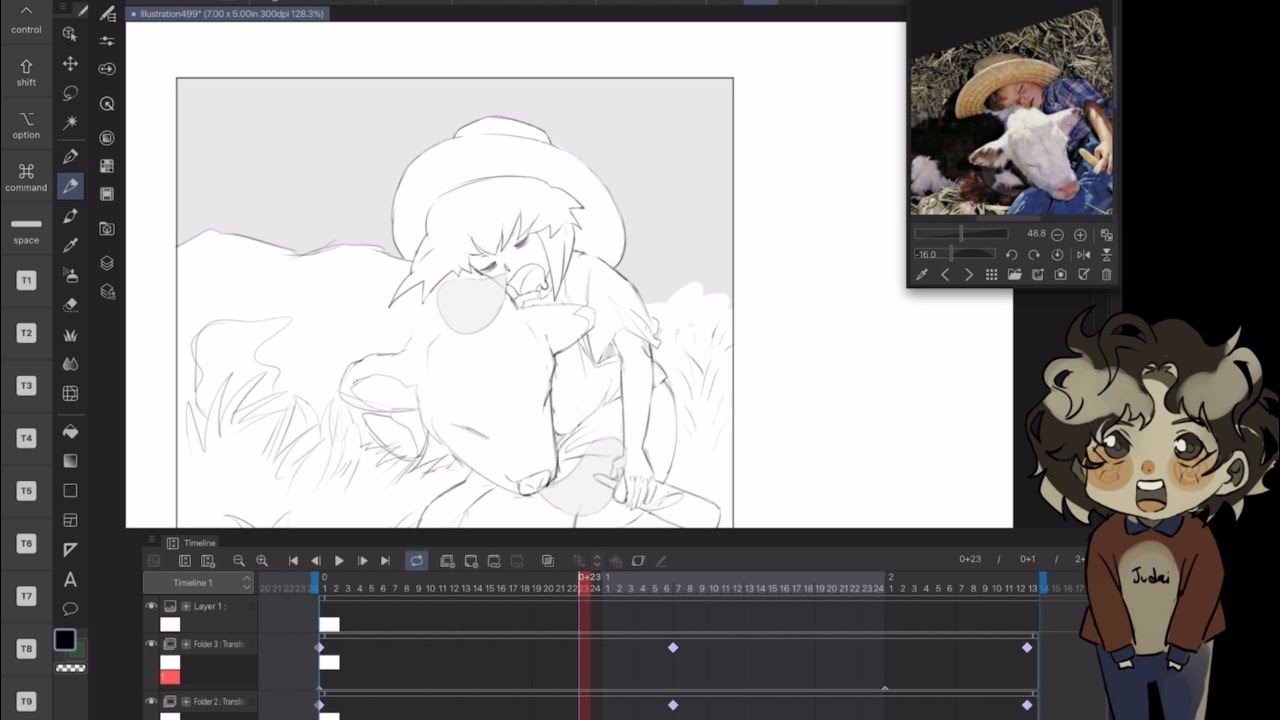Select the highlighted Pencil tool

70,186
